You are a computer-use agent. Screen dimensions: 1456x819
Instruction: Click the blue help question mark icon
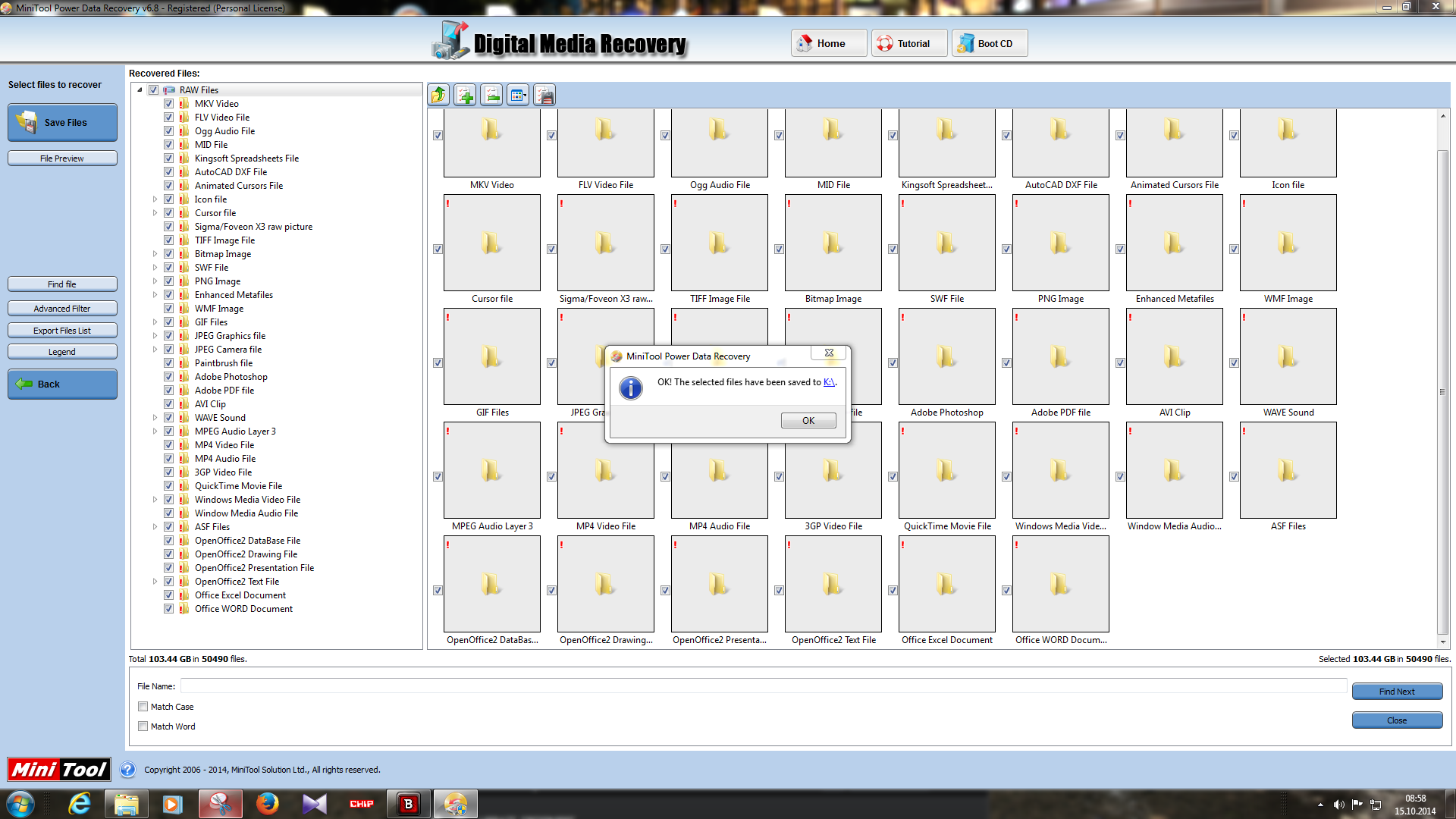coord(127,770)
